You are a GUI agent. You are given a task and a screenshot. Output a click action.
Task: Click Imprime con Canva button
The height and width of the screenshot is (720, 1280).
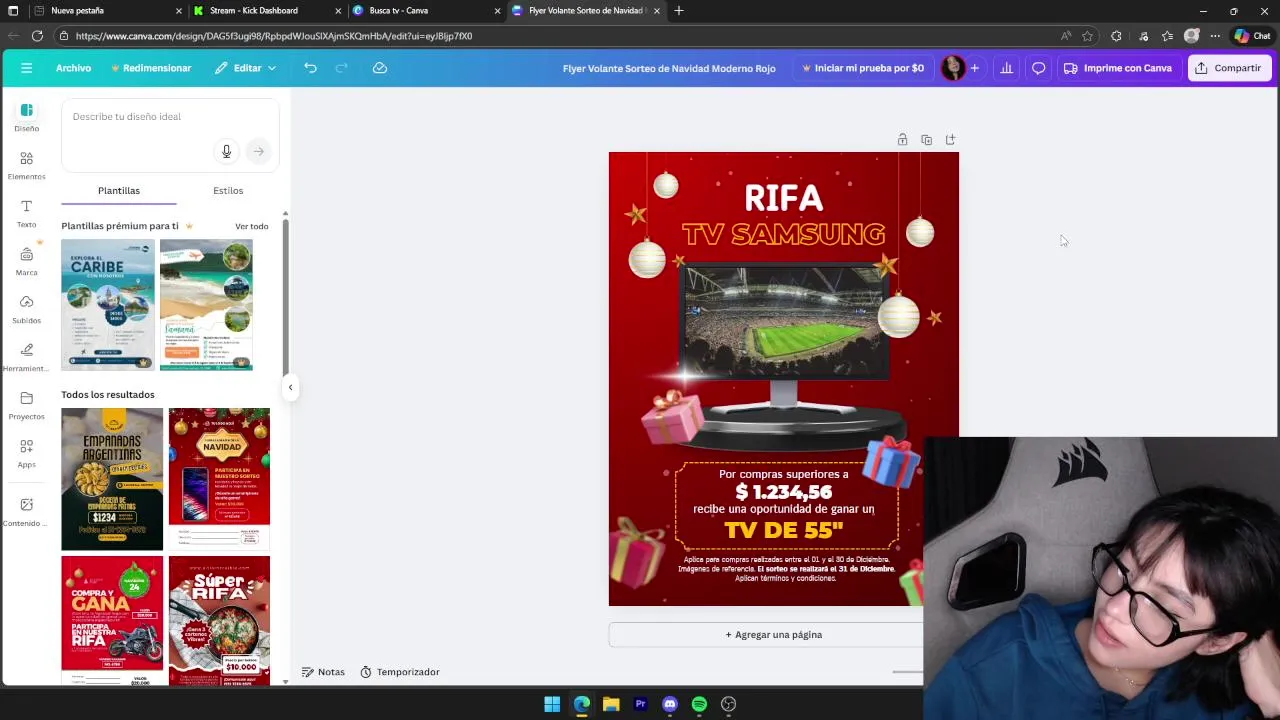tap(1117, 68)
